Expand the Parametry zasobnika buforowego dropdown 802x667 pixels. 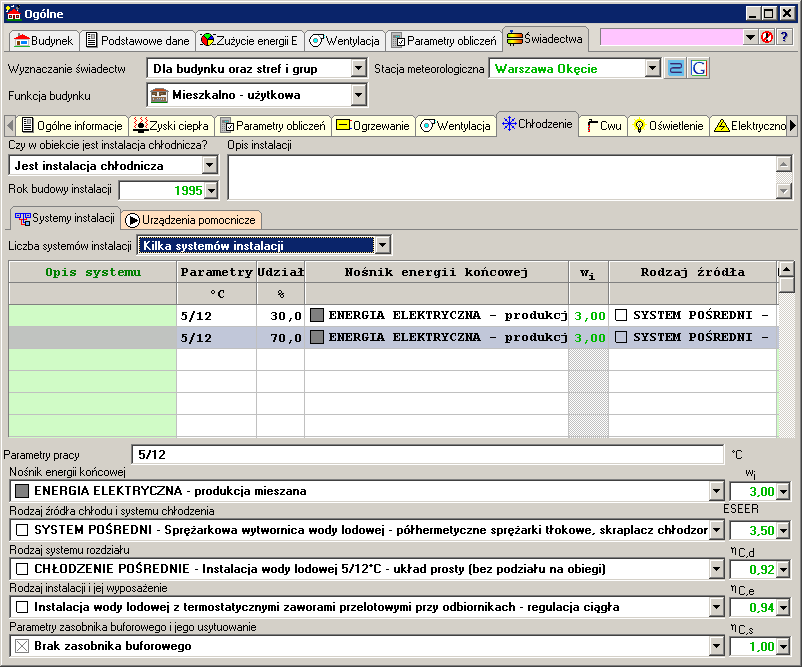pos(717,647)
